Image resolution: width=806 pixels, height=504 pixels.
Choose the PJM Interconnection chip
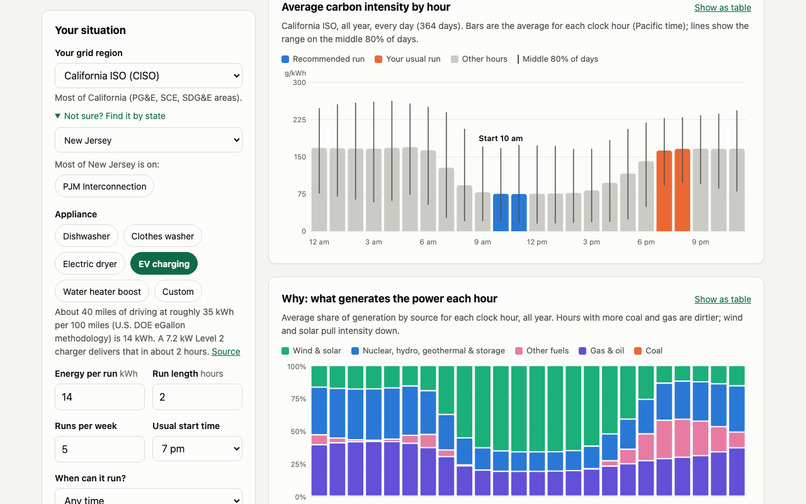(104, 186)
